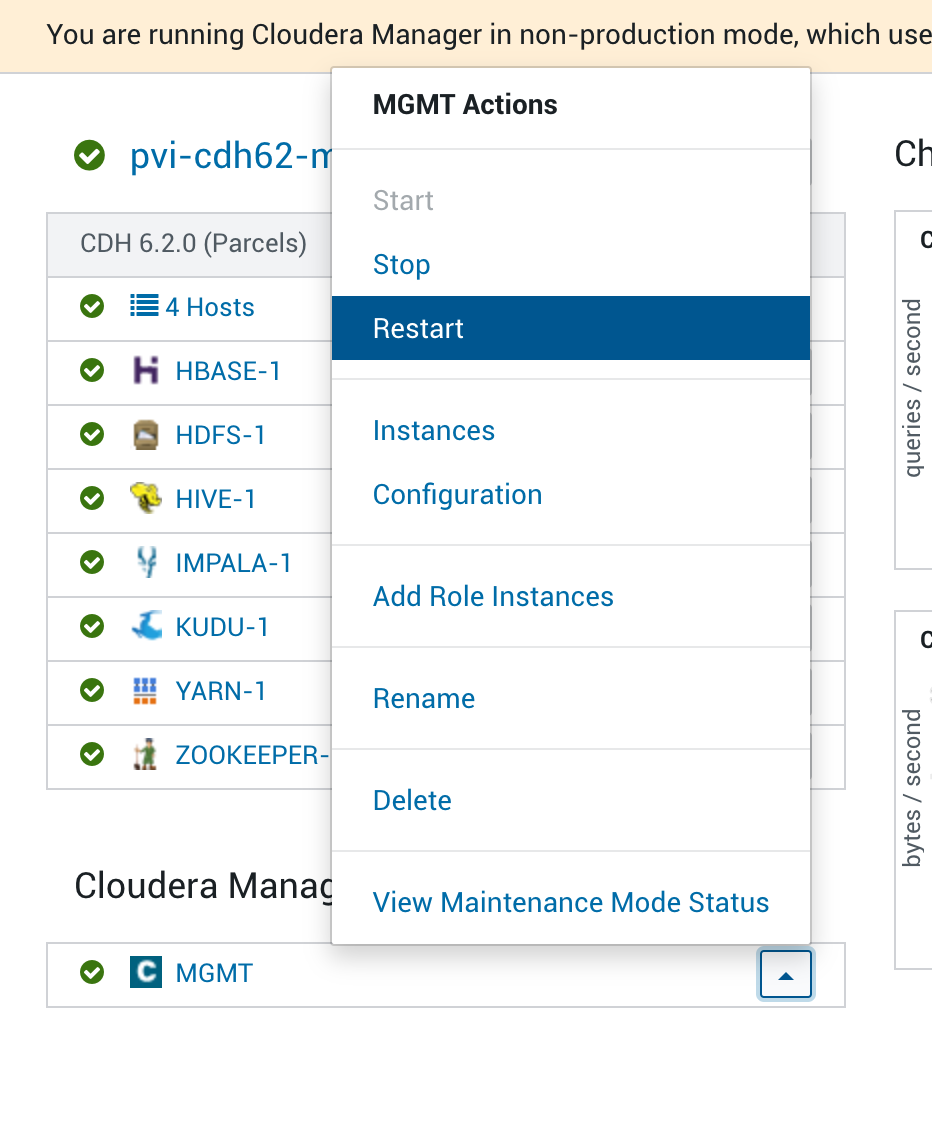Click the ZooKeeper service icon
Screen dimensions: 932x1122
(146, 755)
